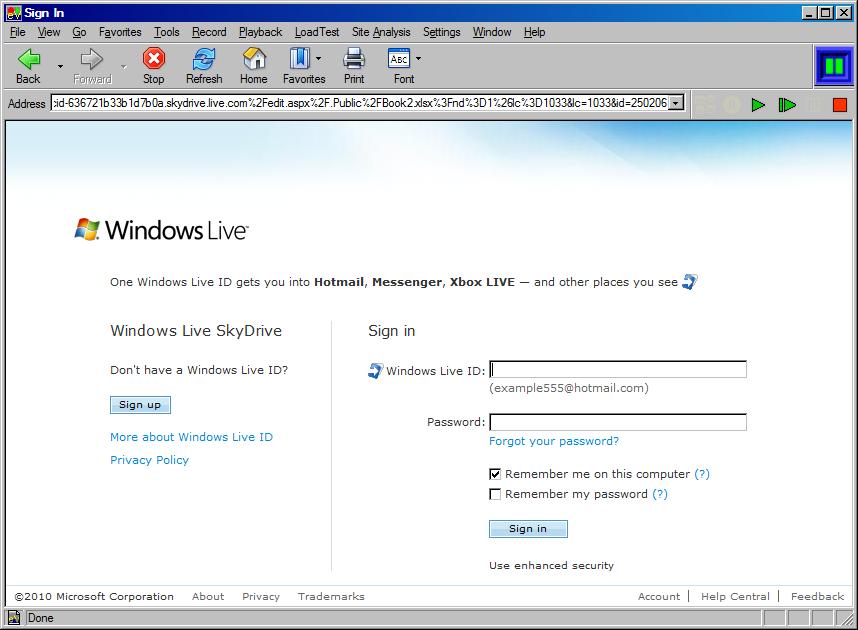Open the Site Analysis menu
The image size is (858, 630).
[381, 32]
